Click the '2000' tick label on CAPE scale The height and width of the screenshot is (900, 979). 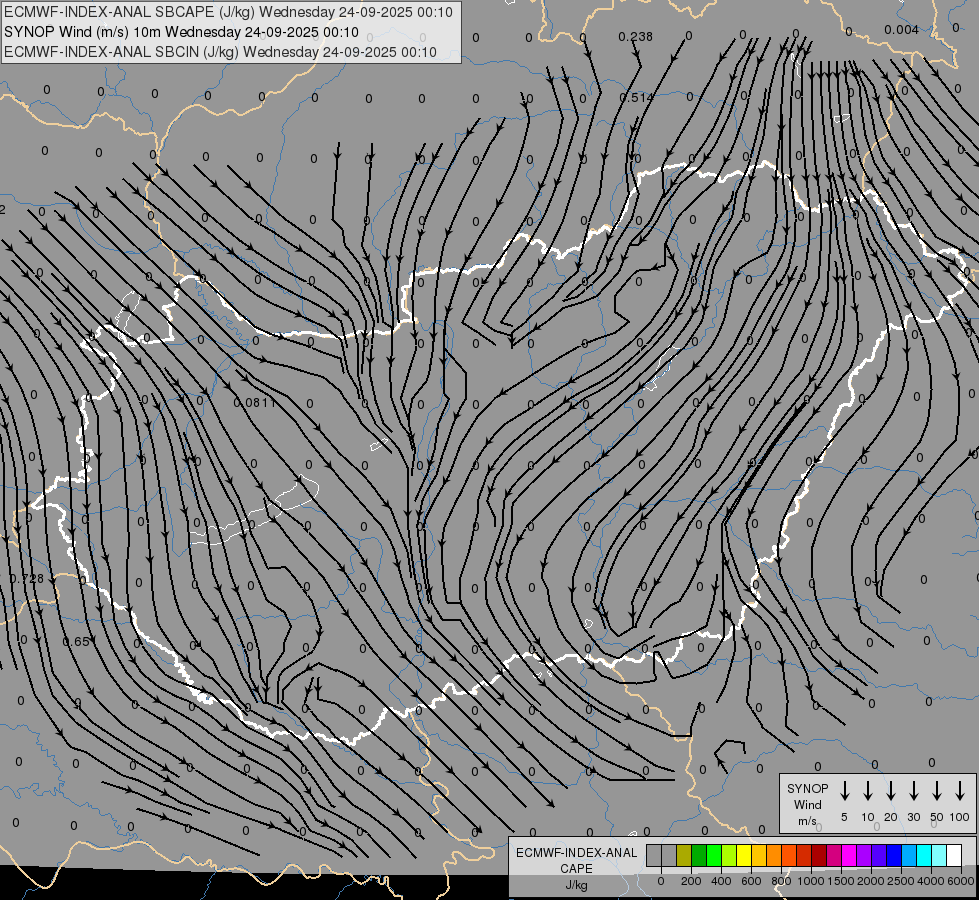point(871,881)
